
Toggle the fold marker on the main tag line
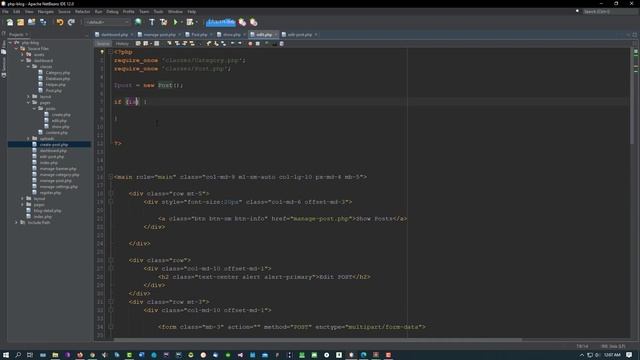(x=111, y=177)
